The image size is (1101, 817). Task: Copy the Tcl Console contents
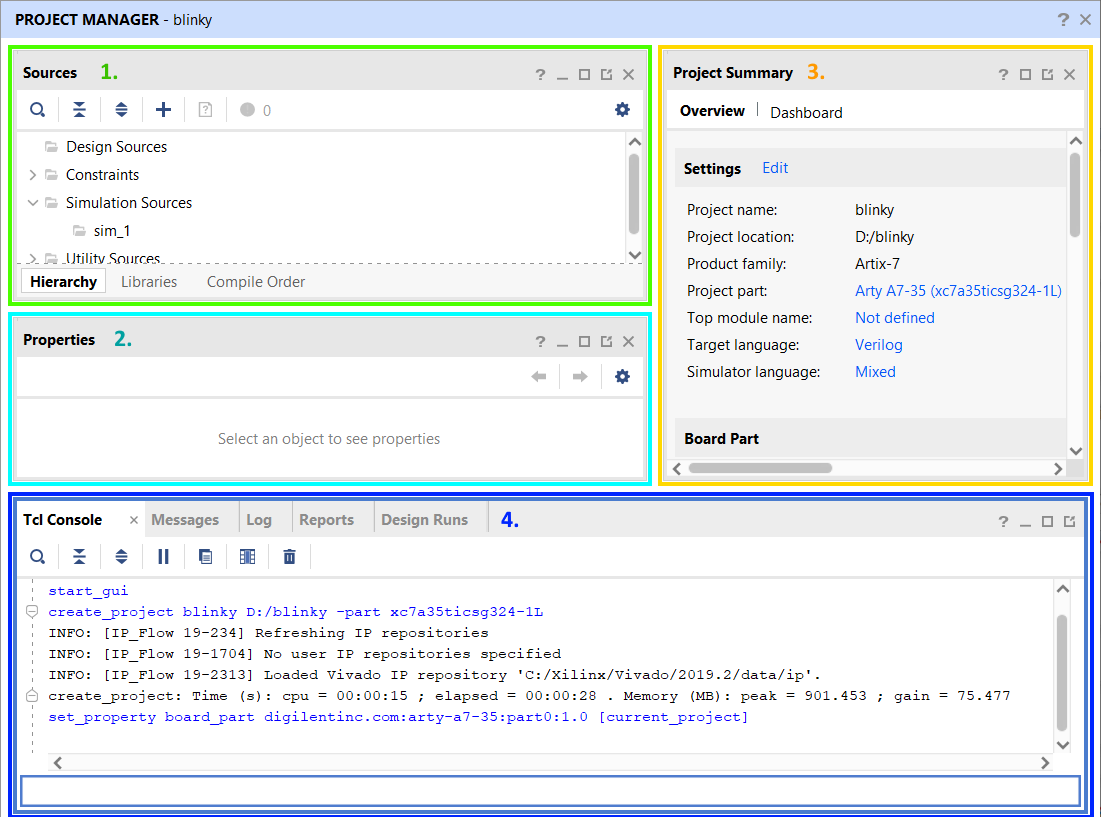point(205,557)
